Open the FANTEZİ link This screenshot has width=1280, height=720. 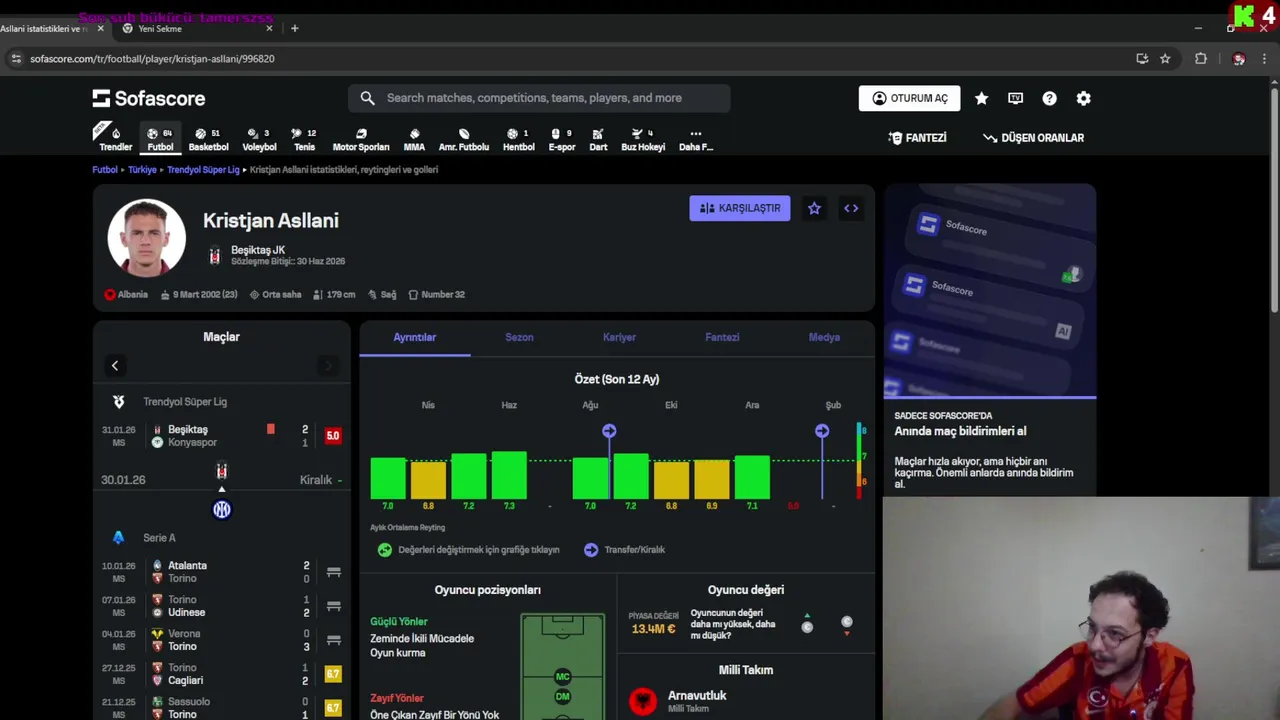(x=917, y=138)
